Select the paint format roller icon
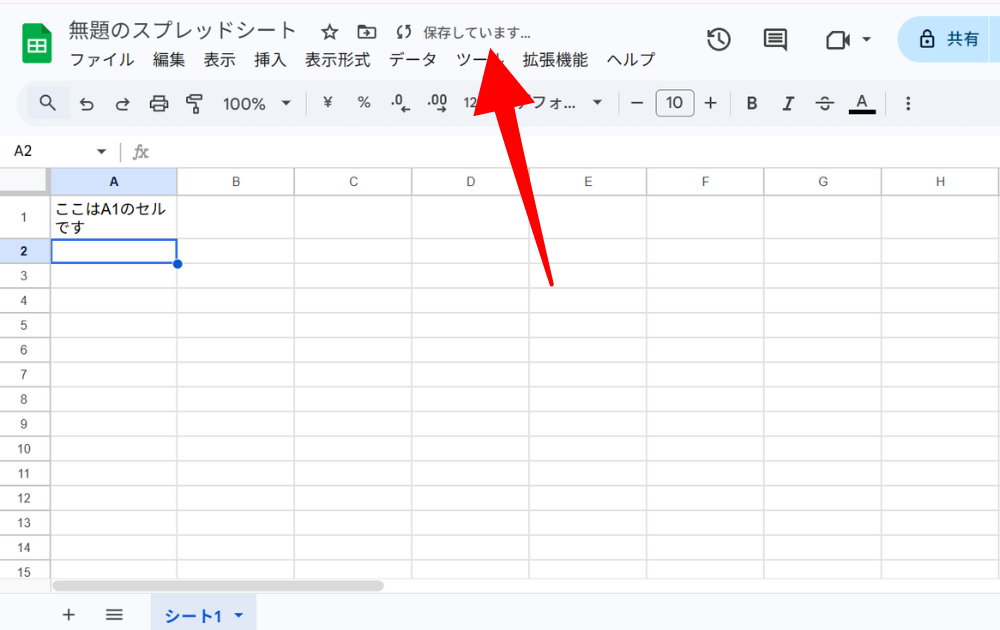The width and height of the screenshot is (1000, 630). tap(194, 103)
